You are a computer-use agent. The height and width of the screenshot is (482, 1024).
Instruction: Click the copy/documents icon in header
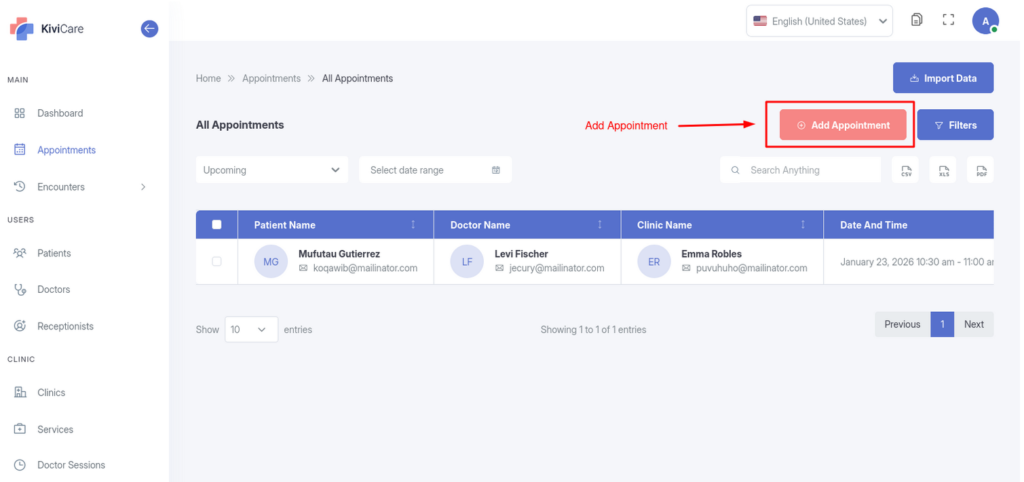[x=916, y=20]
